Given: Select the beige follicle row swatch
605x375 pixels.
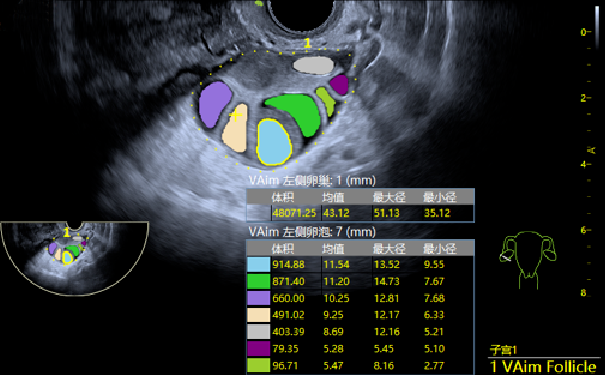Looking at the screenshot, I should click(x=259, y=315).
